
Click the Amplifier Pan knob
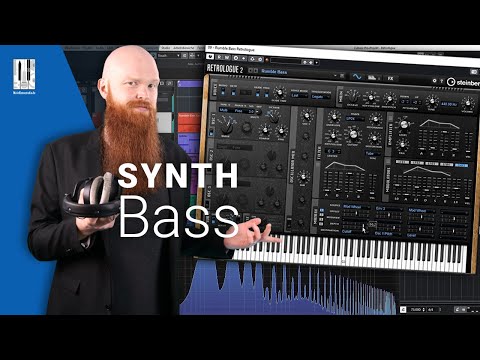[x=403, y=144]
